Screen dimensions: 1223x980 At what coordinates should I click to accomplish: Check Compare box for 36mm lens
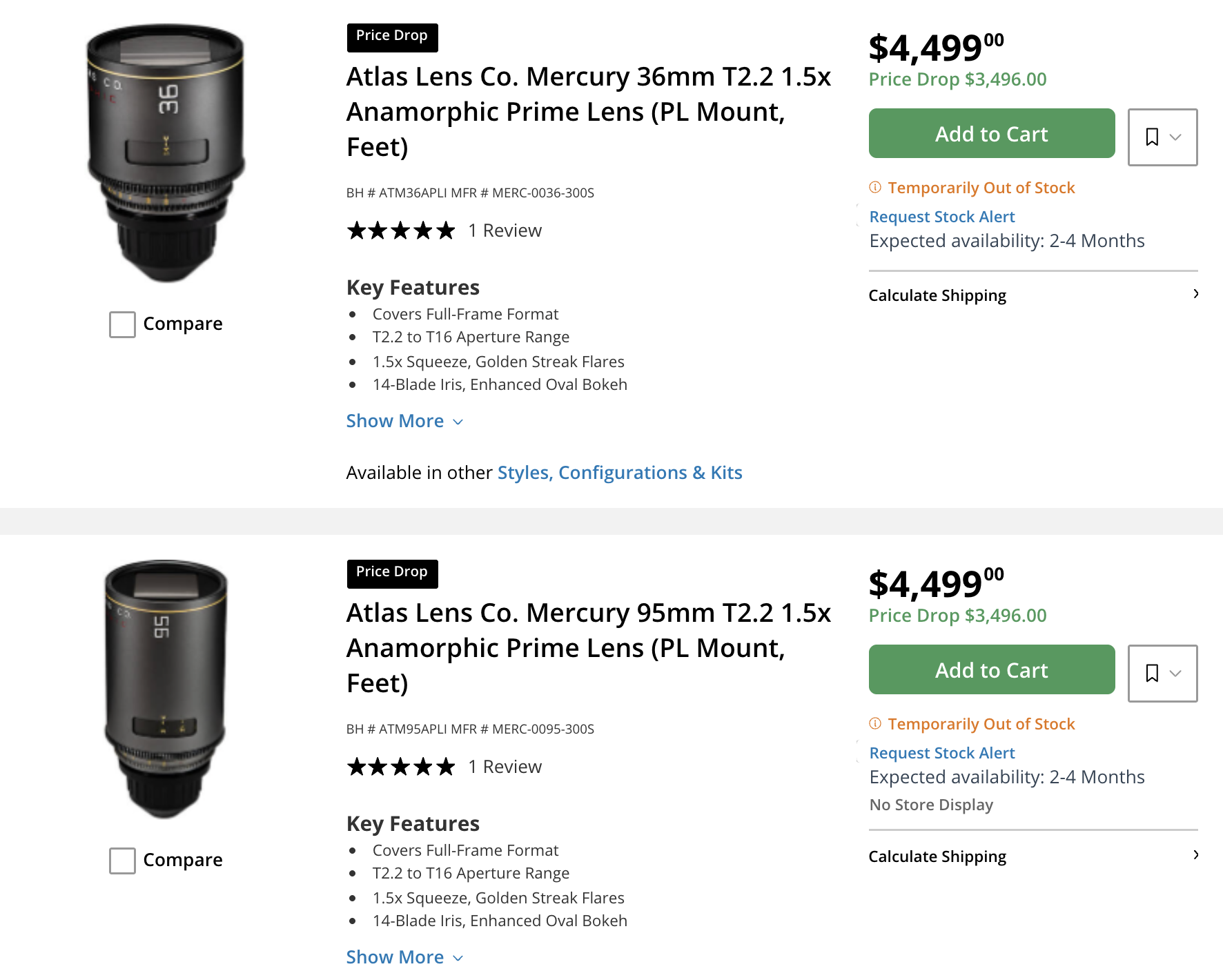coord(122,324)
